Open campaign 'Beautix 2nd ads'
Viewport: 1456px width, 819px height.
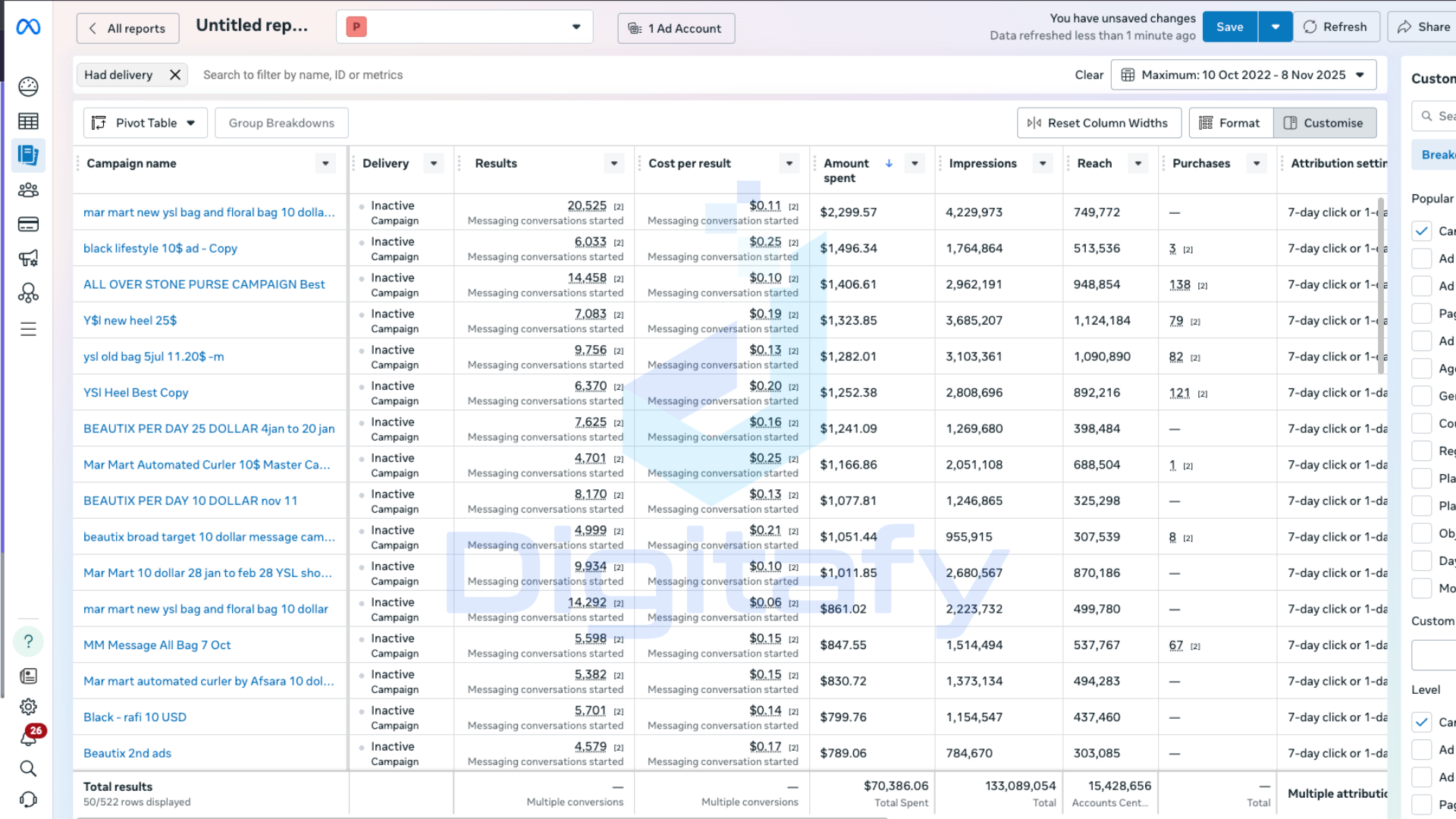[127, 753]
